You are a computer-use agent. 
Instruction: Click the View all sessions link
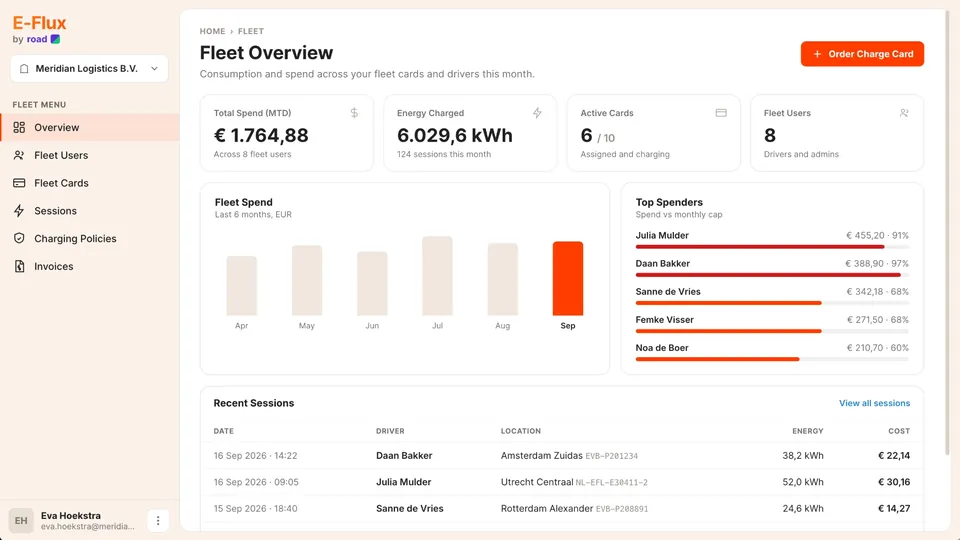click(x=874, y=403)
